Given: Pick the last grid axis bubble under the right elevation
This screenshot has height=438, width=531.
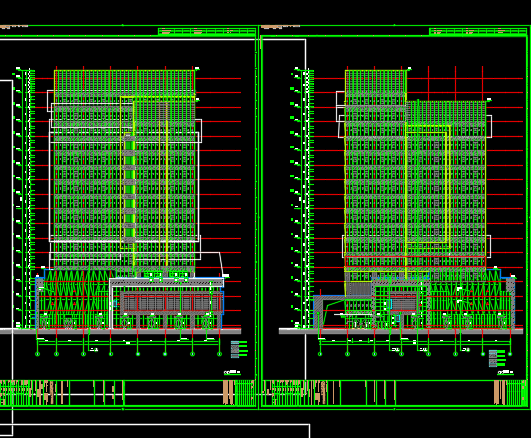Looking at the screenshot, I should [510, 354].
